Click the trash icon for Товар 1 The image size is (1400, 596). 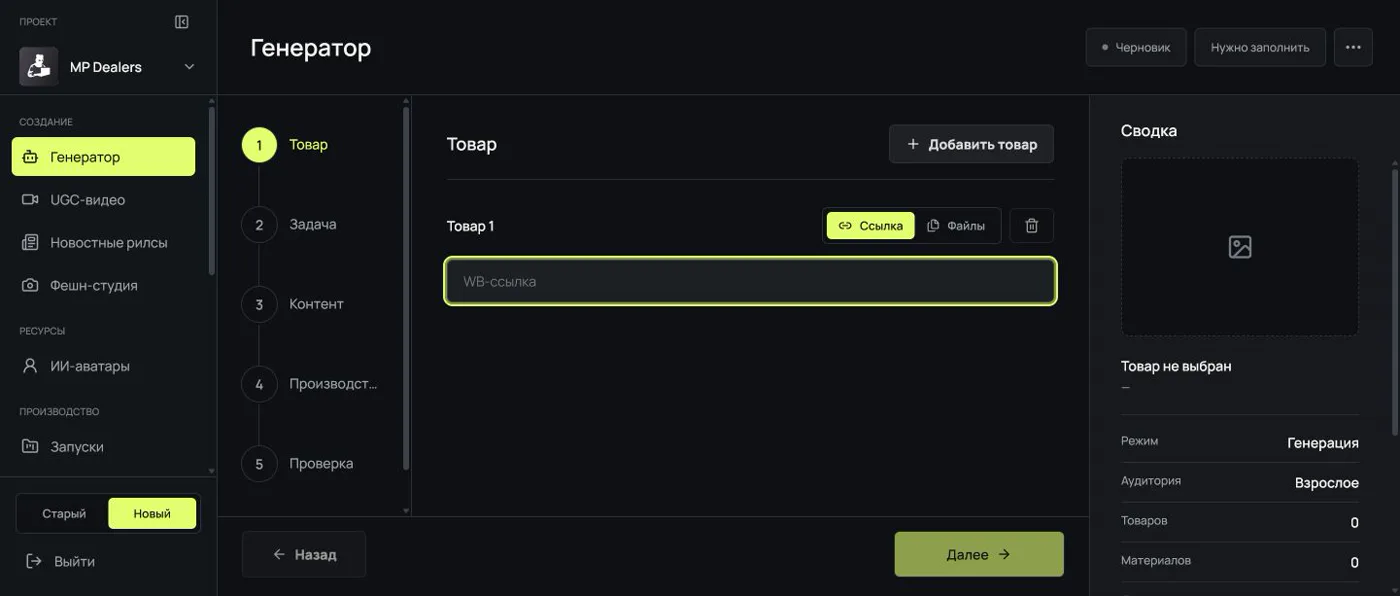pyautogui.click(x=1032, y=226)
